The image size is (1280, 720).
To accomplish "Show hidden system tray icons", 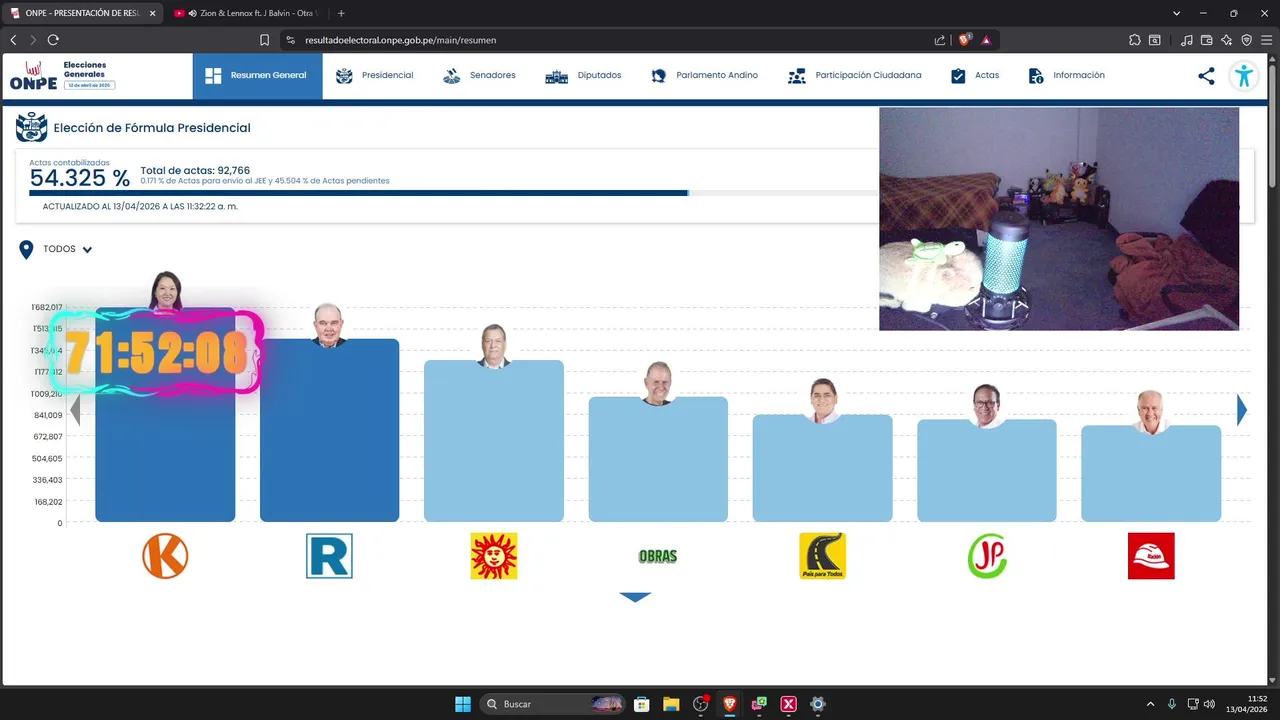I will click(1150, 704).
